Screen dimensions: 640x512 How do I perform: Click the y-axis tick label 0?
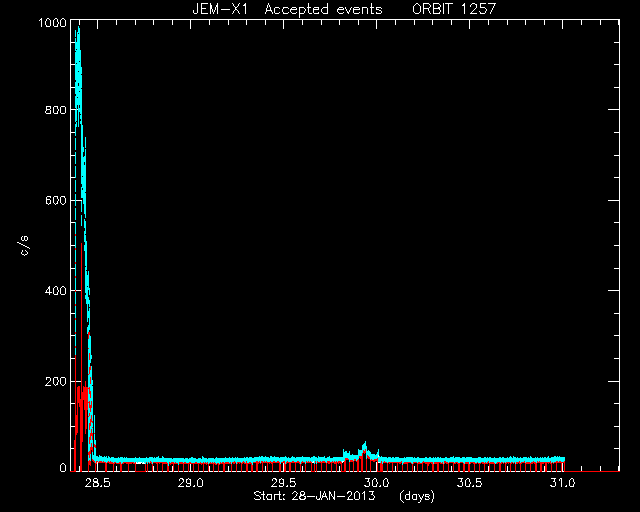tap(63, 467)
